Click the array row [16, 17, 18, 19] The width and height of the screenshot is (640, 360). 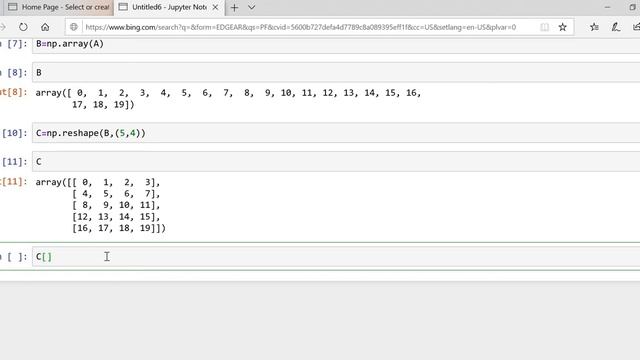pyautogui.click(x=119, y=228)
